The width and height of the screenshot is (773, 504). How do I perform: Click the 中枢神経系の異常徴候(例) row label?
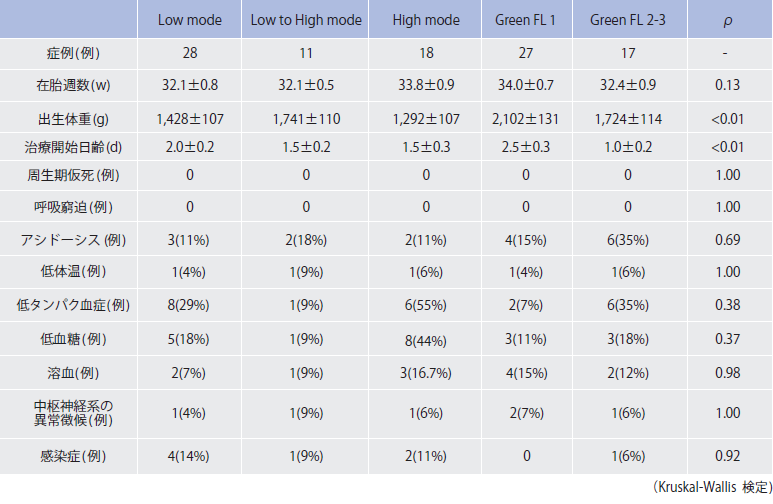(x=65, y=413)
